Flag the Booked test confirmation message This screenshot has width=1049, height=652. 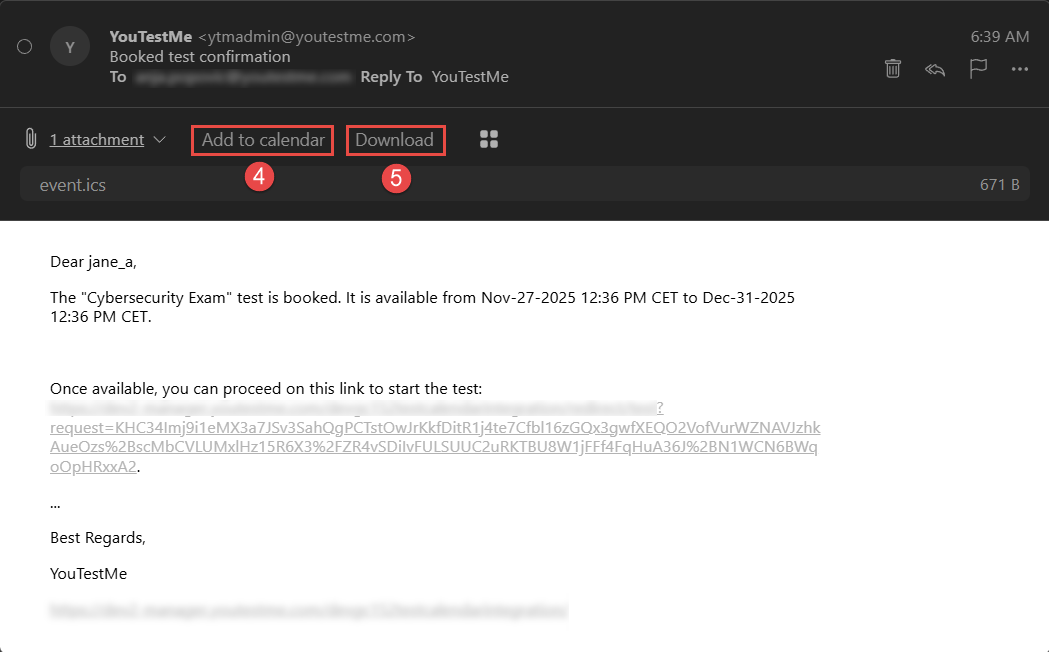coord(978,68)
